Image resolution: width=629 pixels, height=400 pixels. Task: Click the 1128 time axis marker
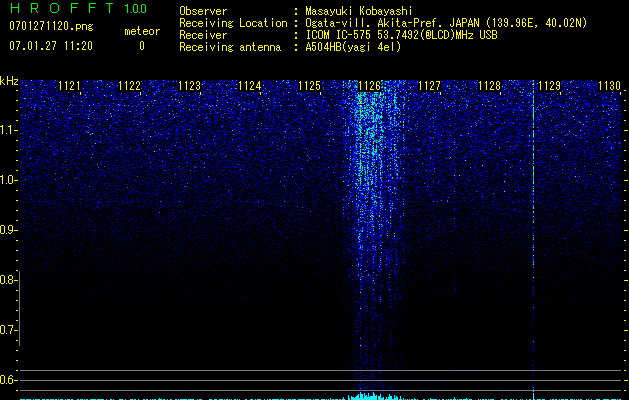click(x=490, y=86)
